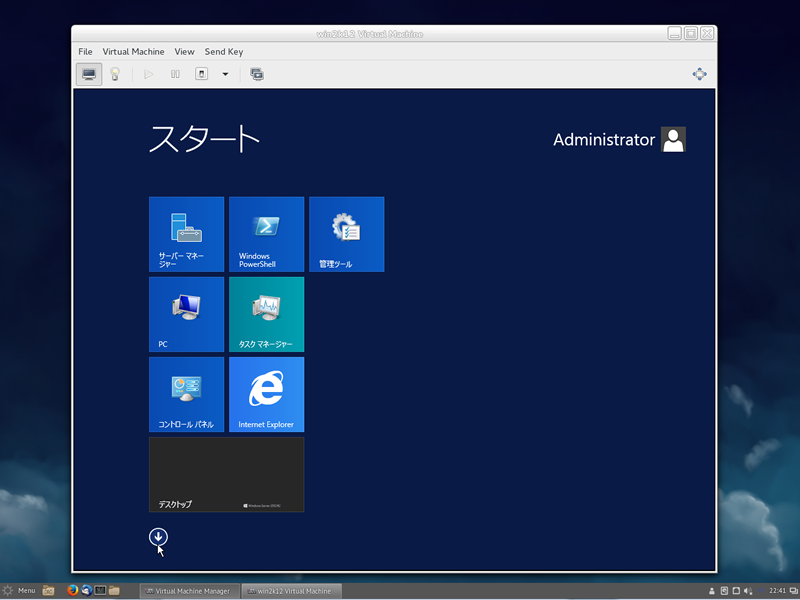Image resolution: width=800 pixels, height=600 pixels.
Task: Maximize the win2k12 Virtual Machine window
Action: [x=691, y=34]
